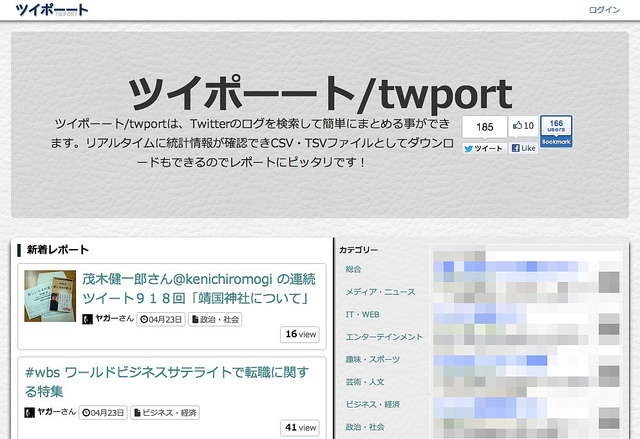Open the 茂木健一郎さん 靖国神社 report title
This screenshot has width=640, height=439.
pos(198,288)
